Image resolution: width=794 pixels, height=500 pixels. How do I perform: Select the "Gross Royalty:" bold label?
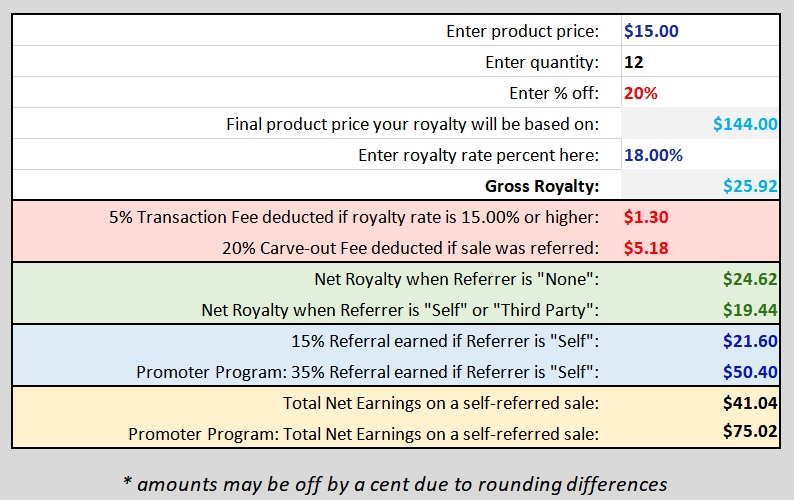(542, 186)
